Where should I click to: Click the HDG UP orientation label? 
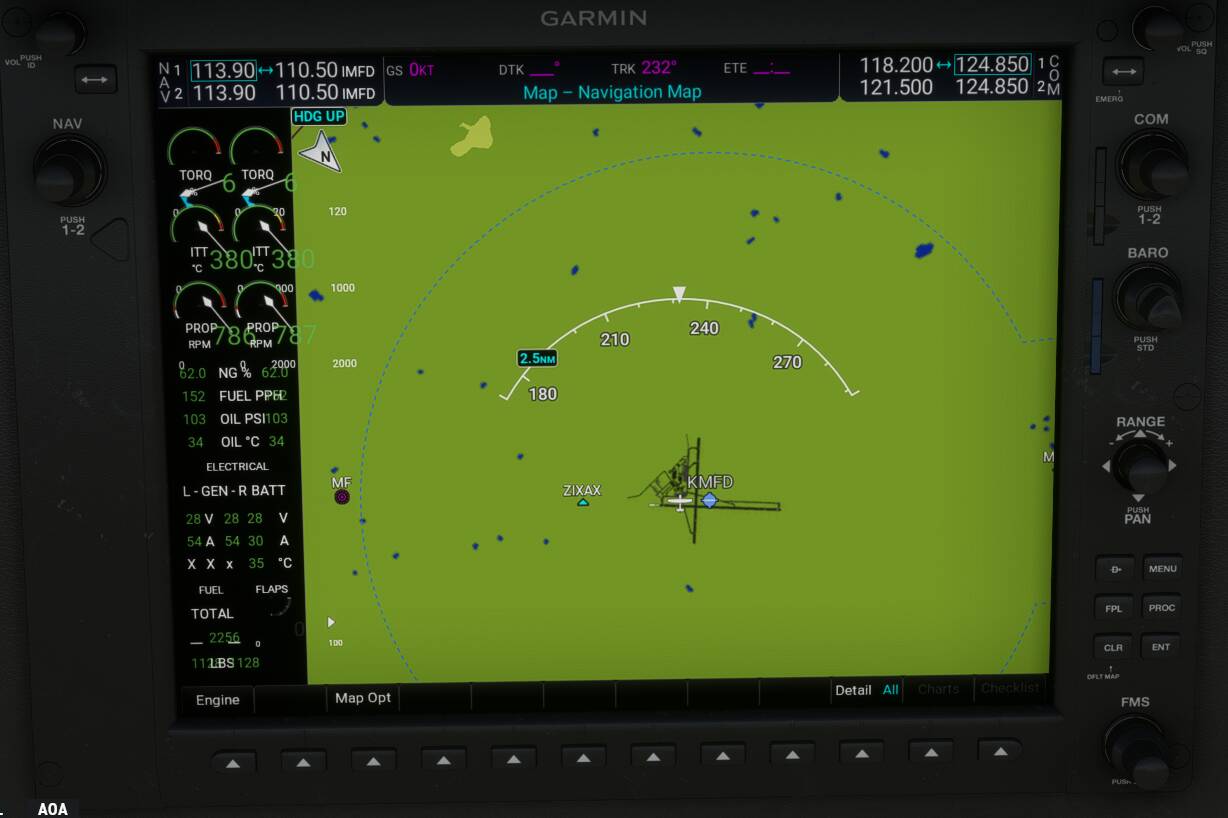[x=319, y=117]
